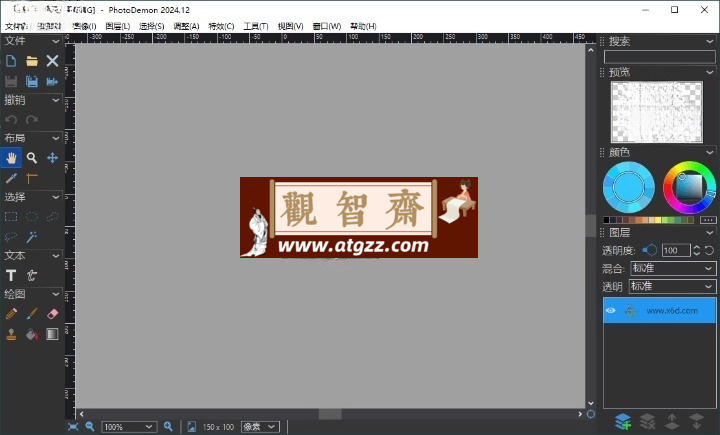The height and width of the screenshot is (435, 720).
Task: Move layer up with the up arrow icon
Action: click(672, 421)
